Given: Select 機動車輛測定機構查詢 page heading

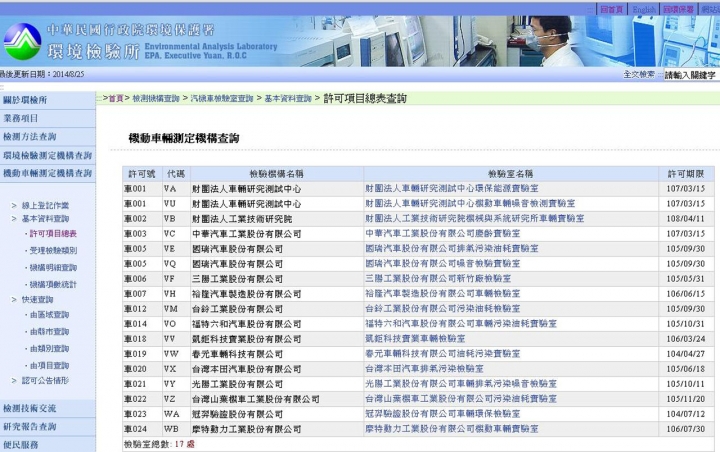Looking at the screenshot, I should click(184, 138).
